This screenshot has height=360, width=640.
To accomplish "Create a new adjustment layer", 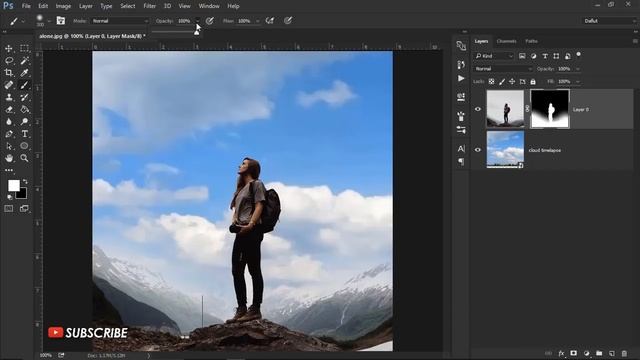I will point(587,353).
